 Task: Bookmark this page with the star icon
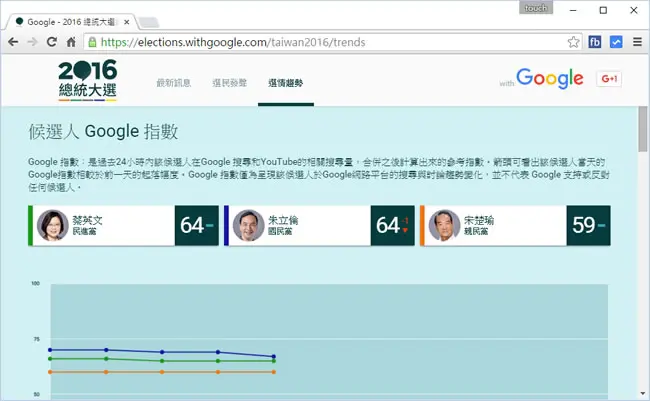pyautogui.click(x=573, y=42)
